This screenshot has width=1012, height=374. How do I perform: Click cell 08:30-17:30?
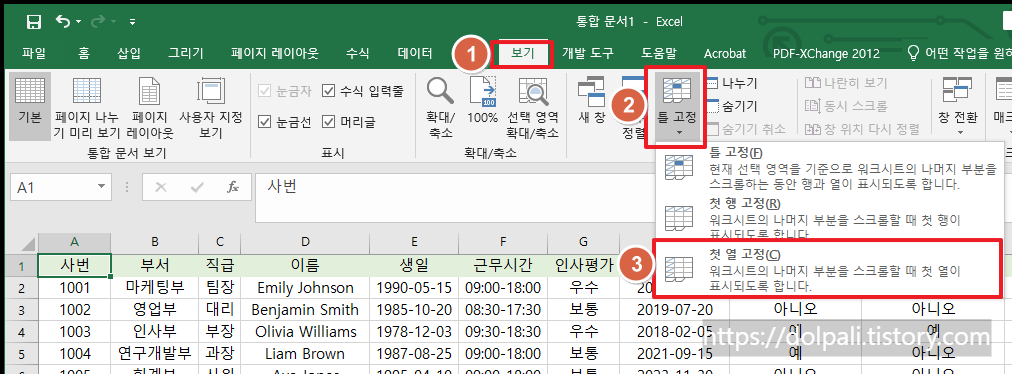[503, 309]
